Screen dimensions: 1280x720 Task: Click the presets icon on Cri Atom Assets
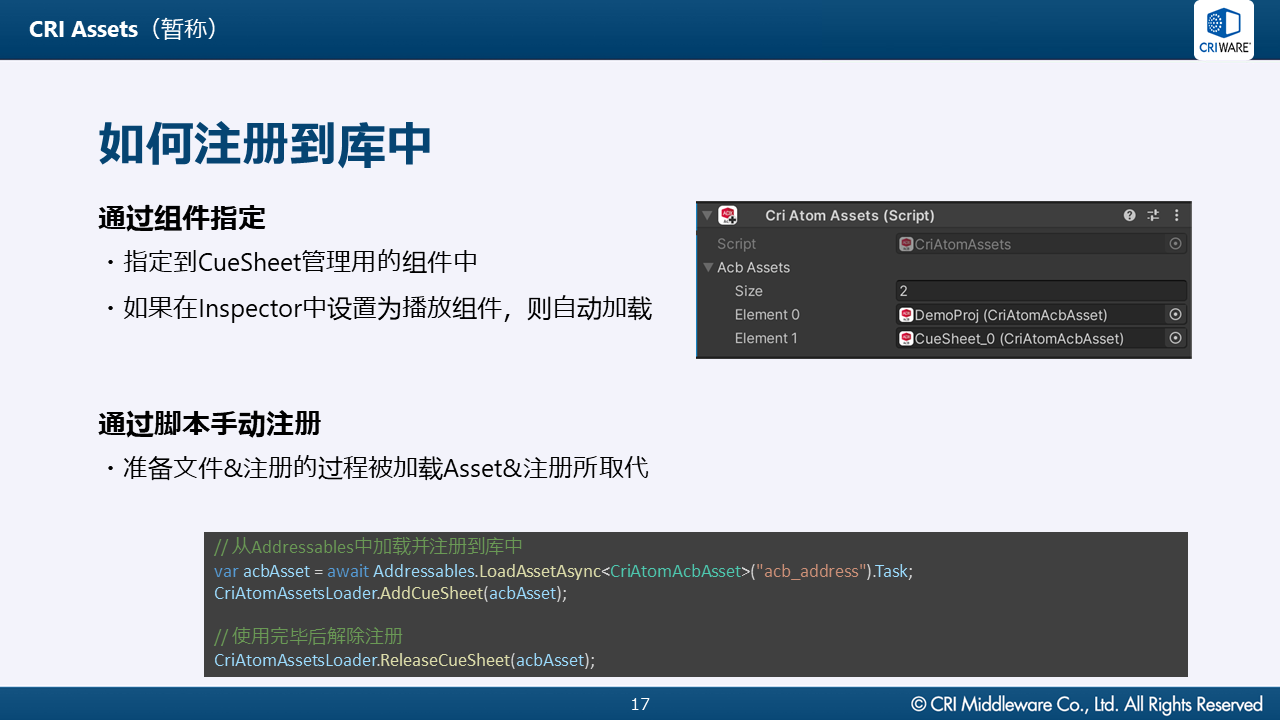coord(1152,215)
